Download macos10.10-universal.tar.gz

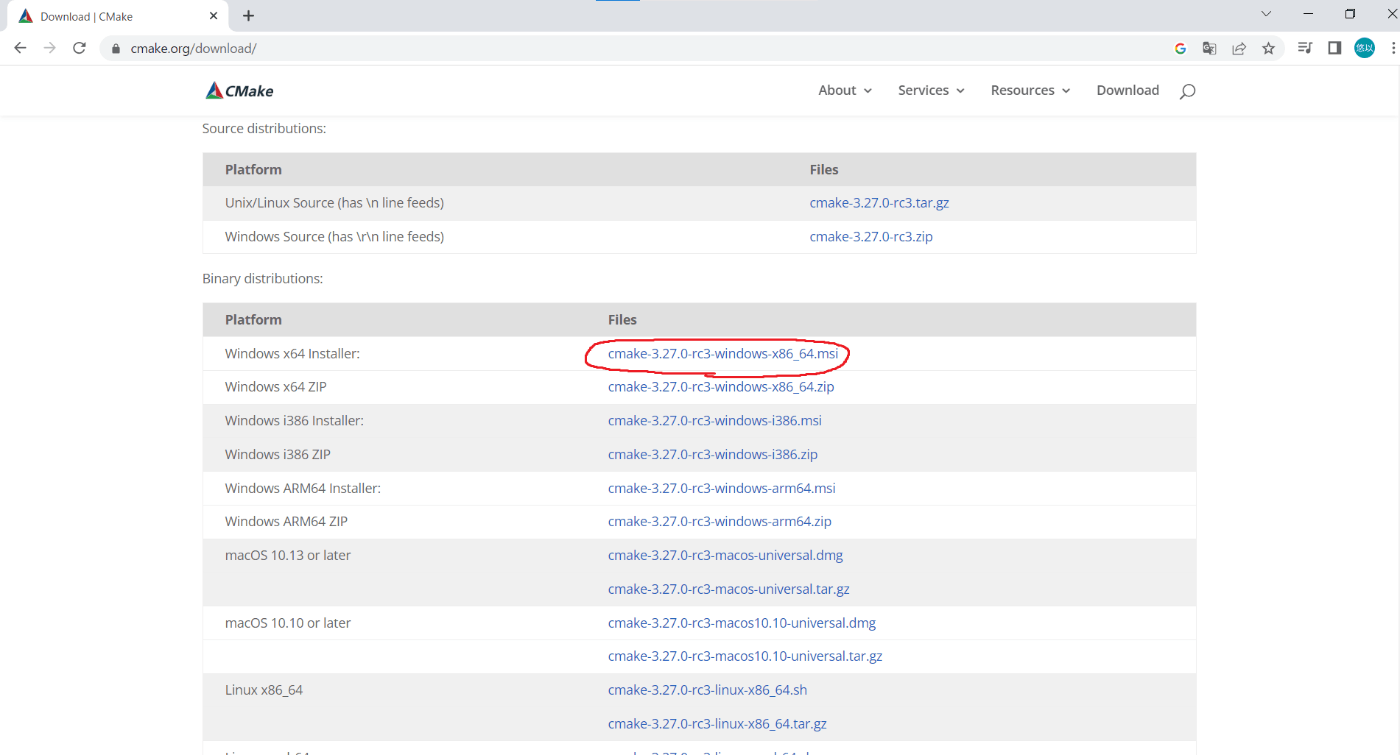(x=745, y=656)
